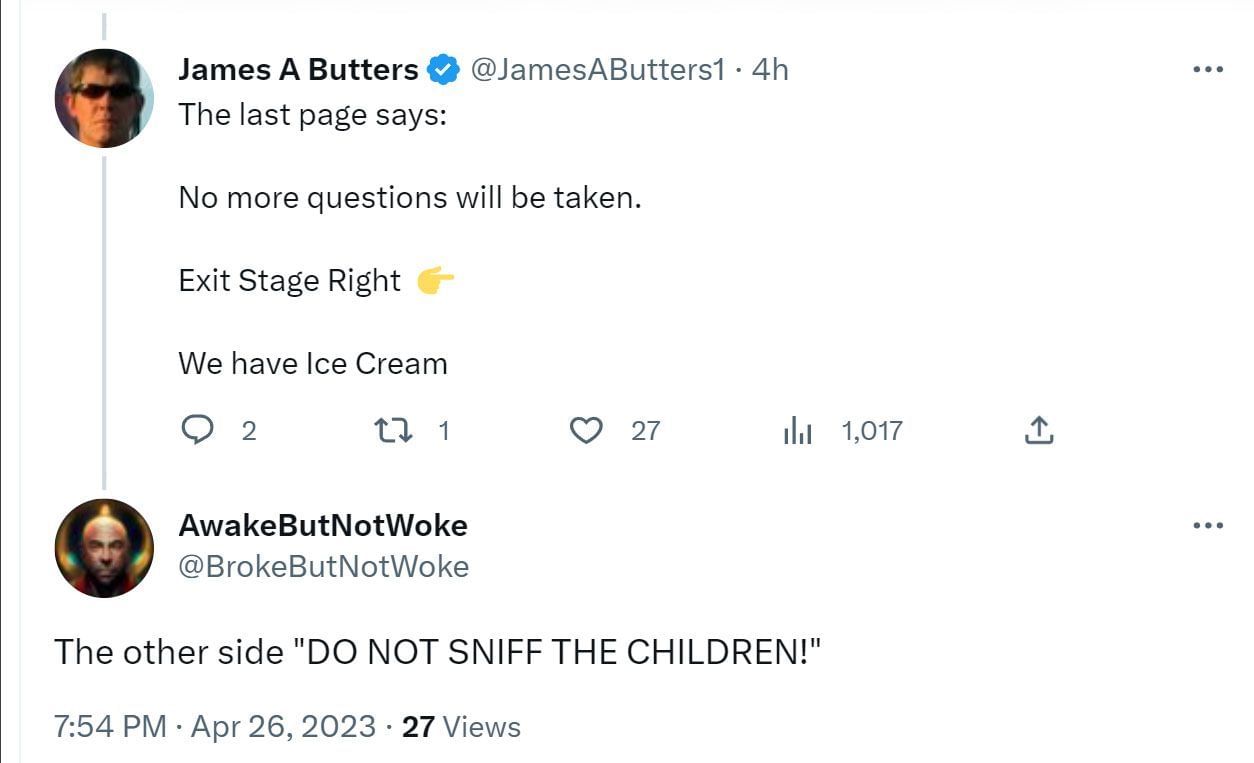Open the @BrokeButNotWoke handle
The height and width of the screenshot is (763, 1254).
point(323,566)
